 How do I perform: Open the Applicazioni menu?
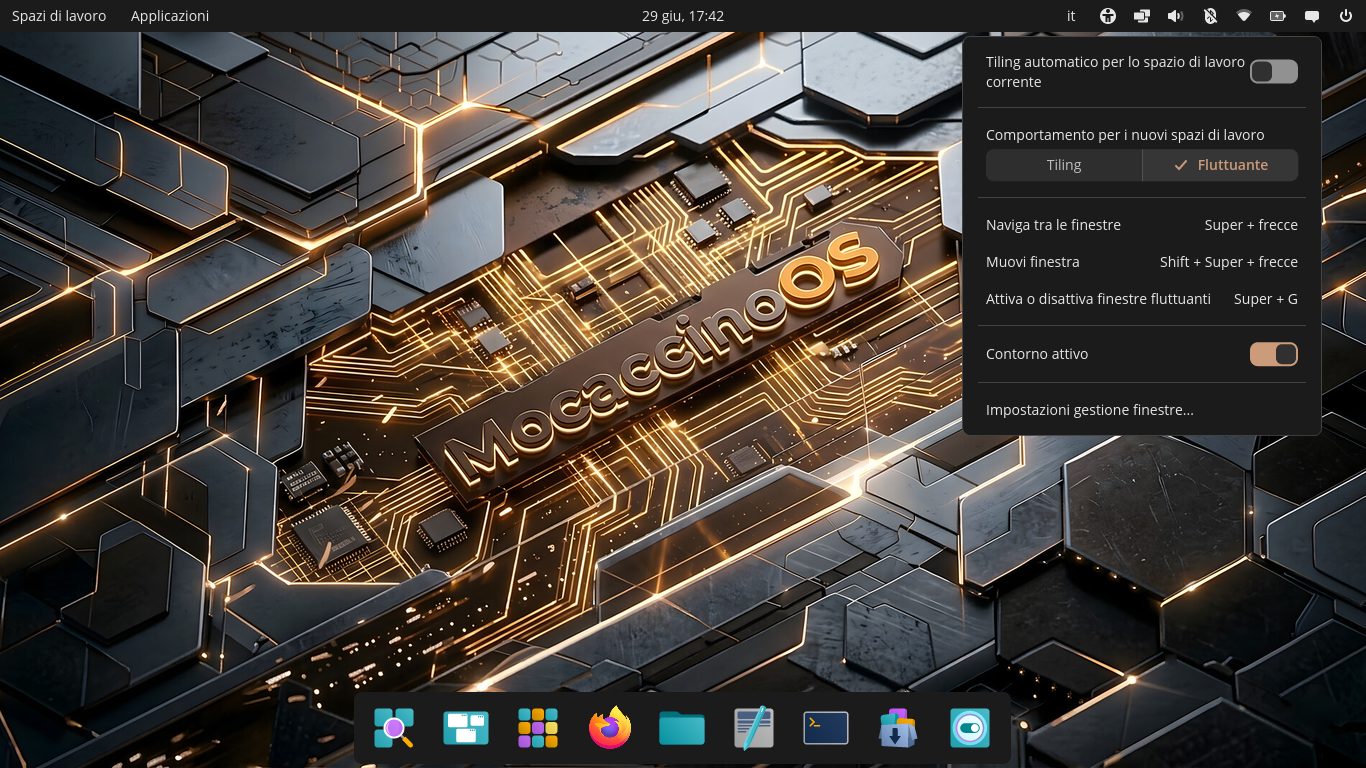(170, 16)
